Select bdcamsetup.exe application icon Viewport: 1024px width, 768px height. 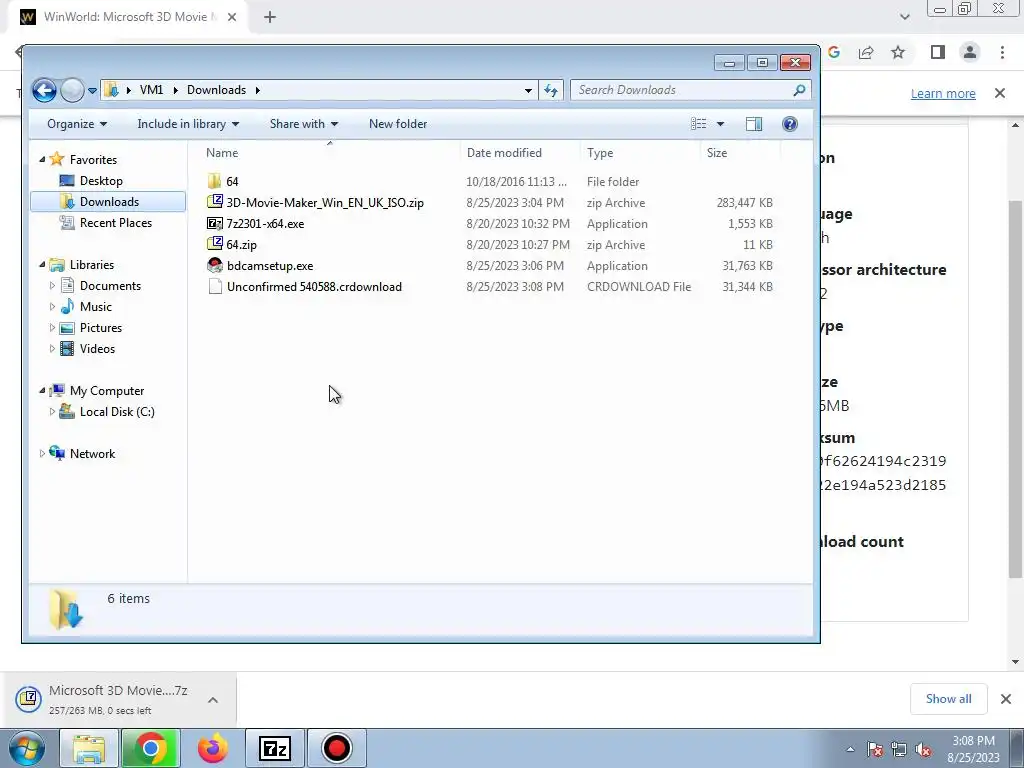click(x=214, y=266)
